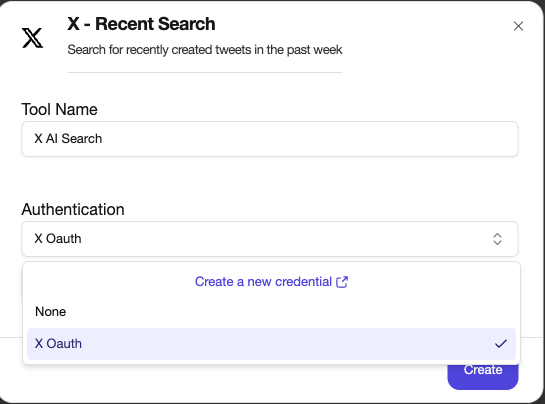Click the X logo icon
Viewport: 545px width, 404px height.
coord(32,38)
